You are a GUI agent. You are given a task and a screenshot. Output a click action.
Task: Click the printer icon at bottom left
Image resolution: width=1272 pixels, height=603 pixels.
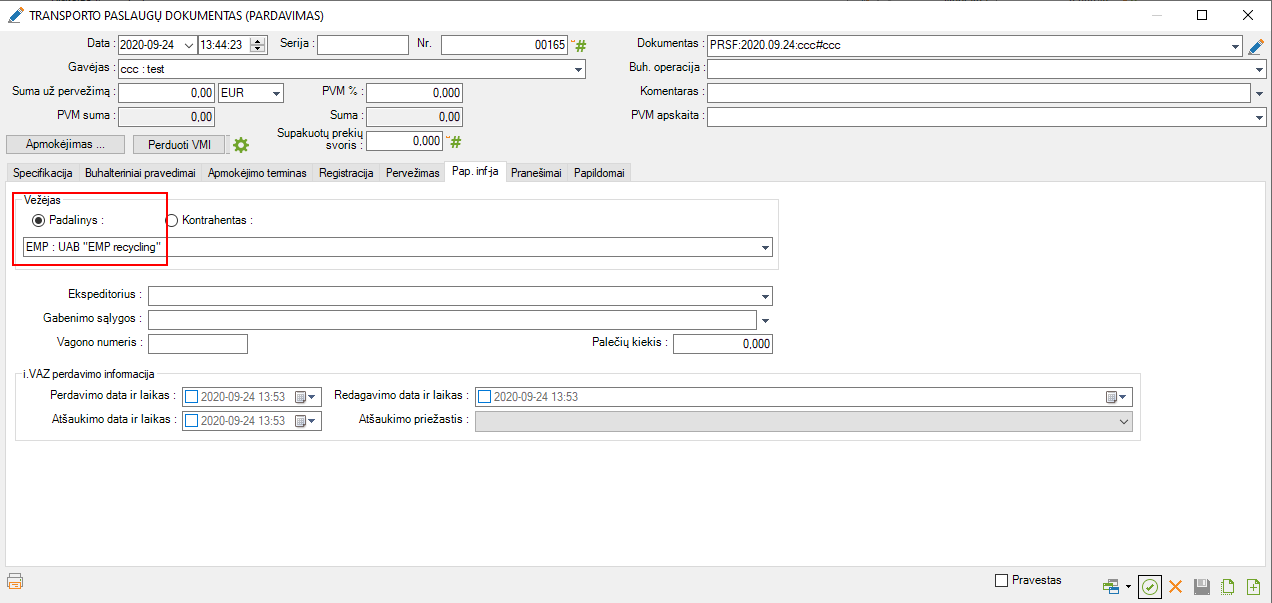[x=14, y=581]
